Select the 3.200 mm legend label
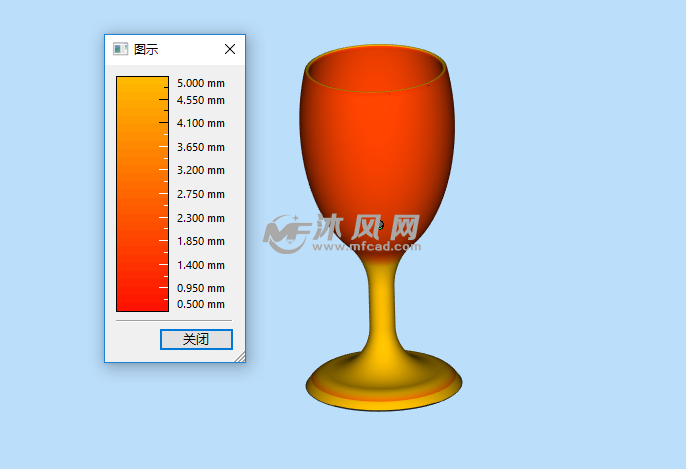Image resolution: width=686 pixels, height=469 pixels. 200,170
